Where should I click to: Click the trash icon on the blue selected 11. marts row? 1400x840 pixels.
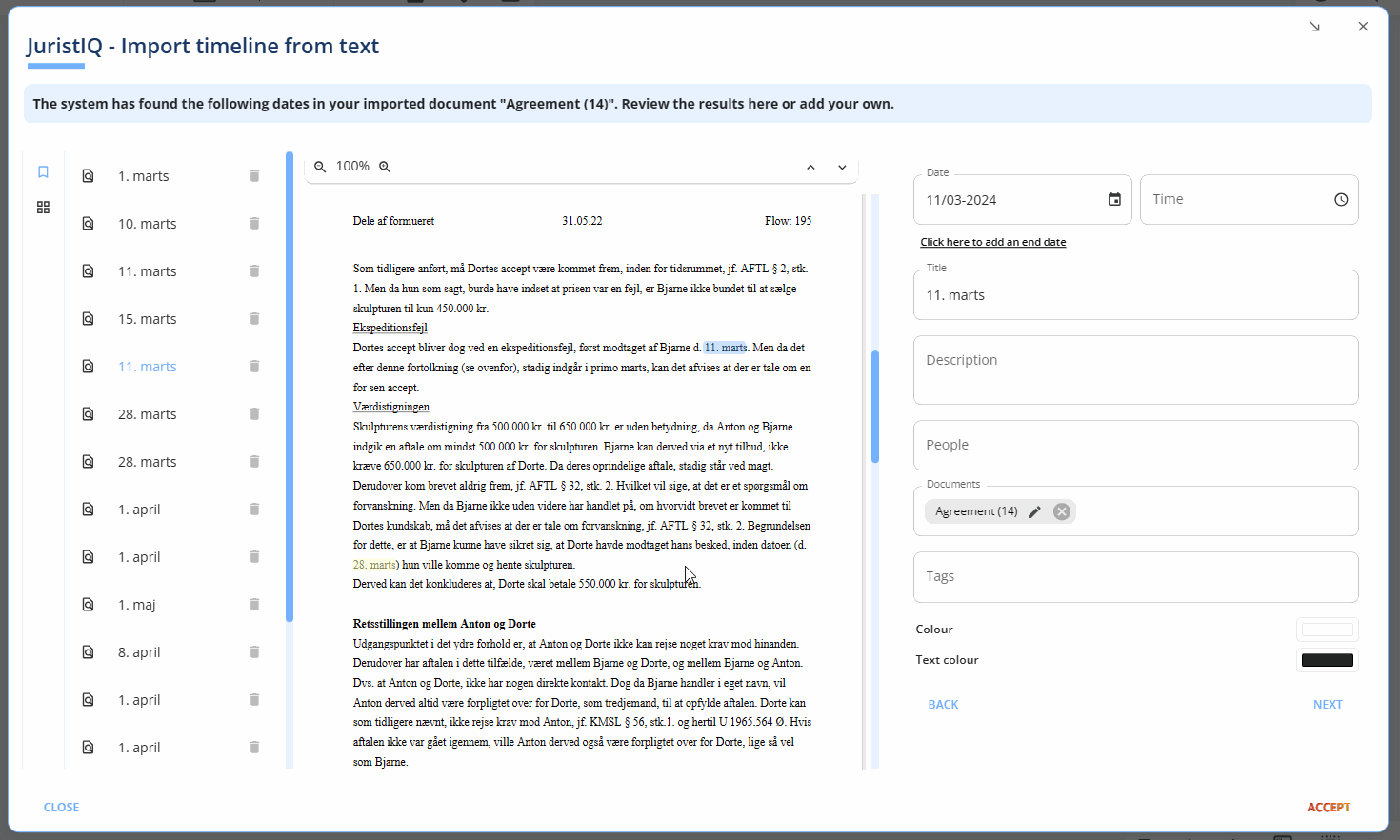[254, 367]
